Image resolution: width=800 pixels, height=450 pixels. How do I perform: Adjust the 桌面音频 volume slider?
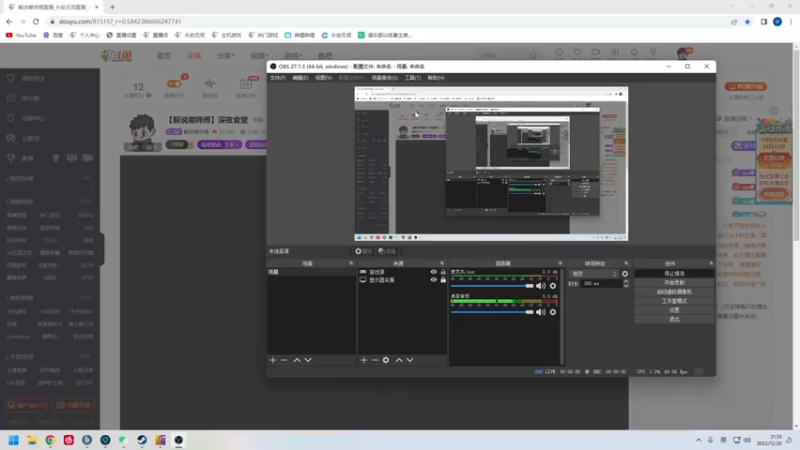pos(492,312)
